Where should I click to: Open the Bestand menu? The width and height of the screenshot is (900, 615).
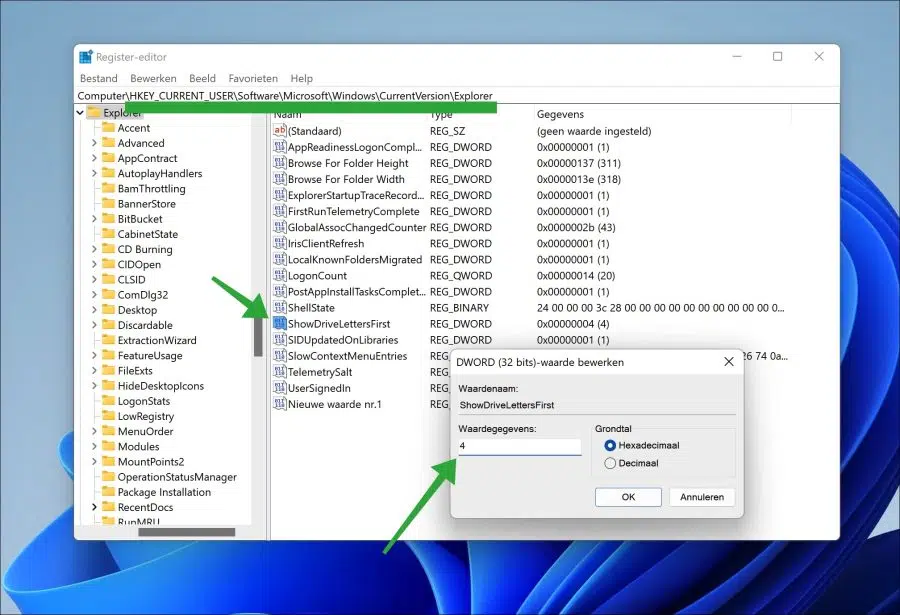tap(99, 79)
